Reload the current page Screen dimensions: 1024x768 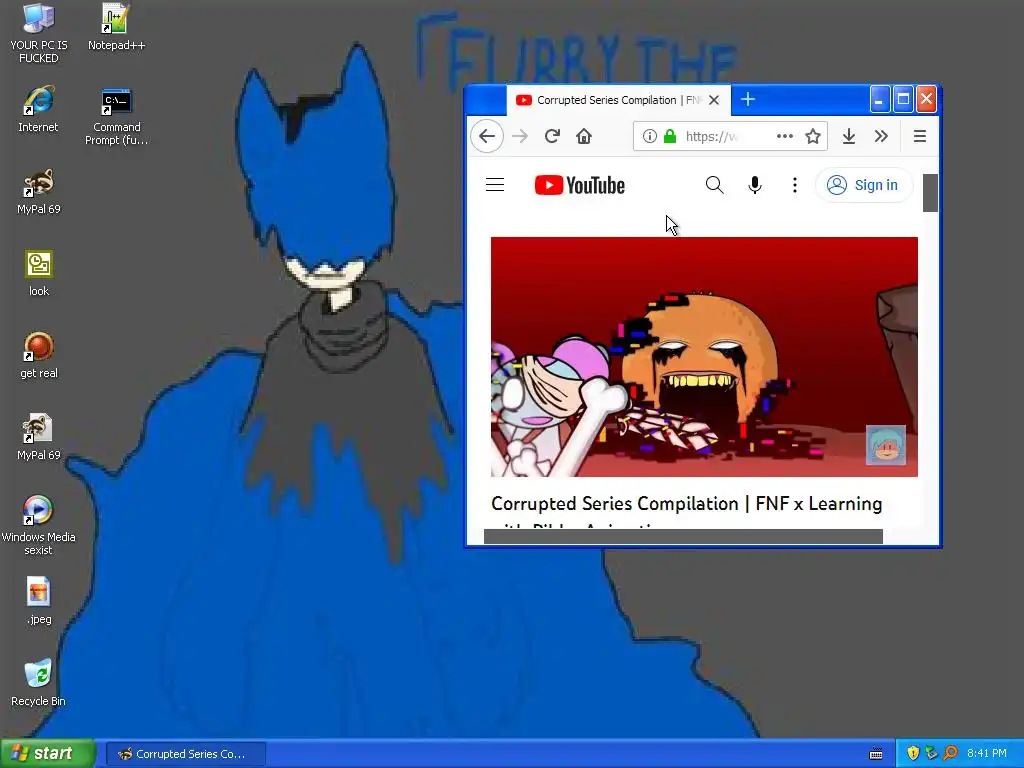[552, 136]
